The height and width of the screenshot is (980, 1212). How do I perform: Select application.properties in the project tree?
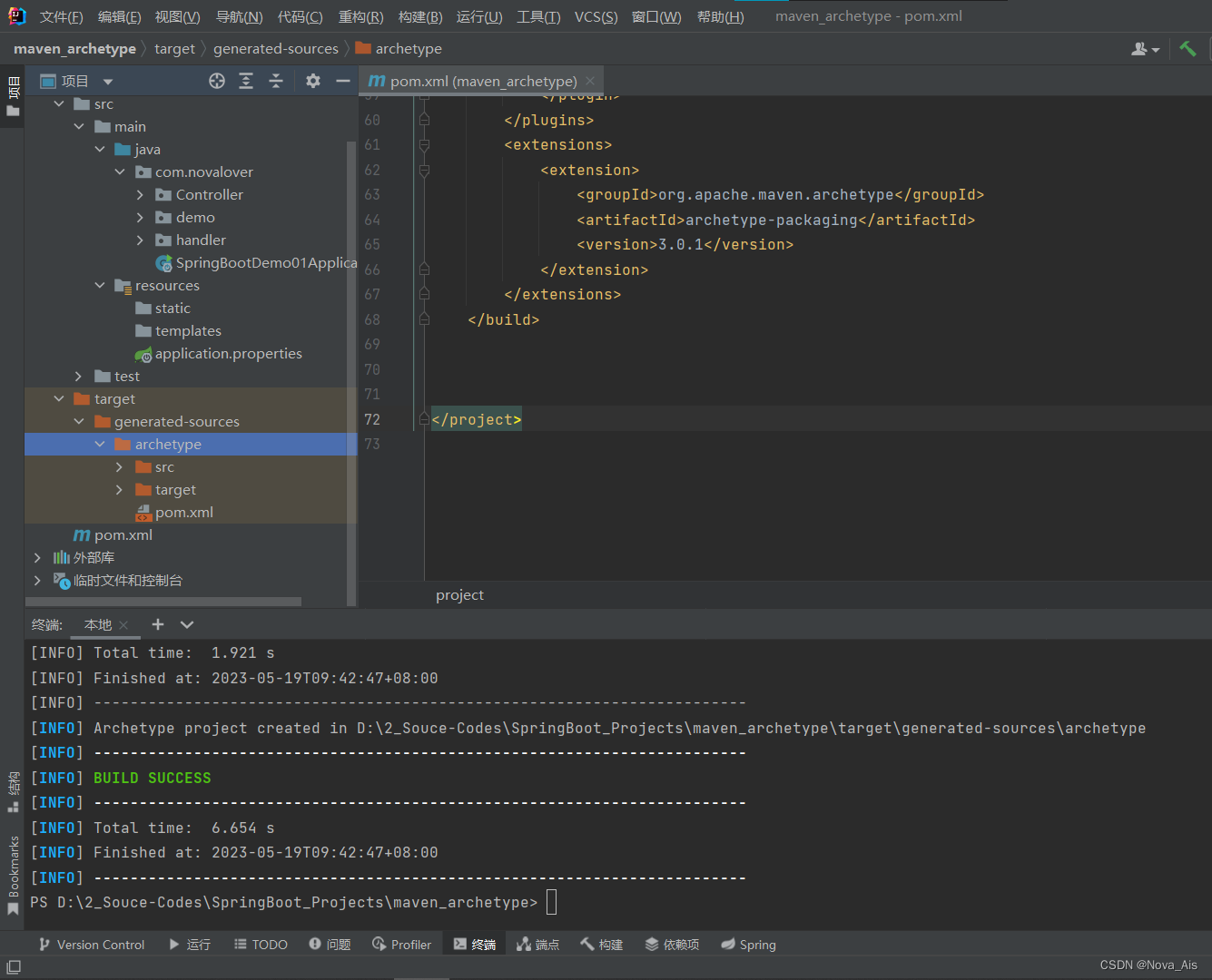pyautogui.click(x=226, y=353)
